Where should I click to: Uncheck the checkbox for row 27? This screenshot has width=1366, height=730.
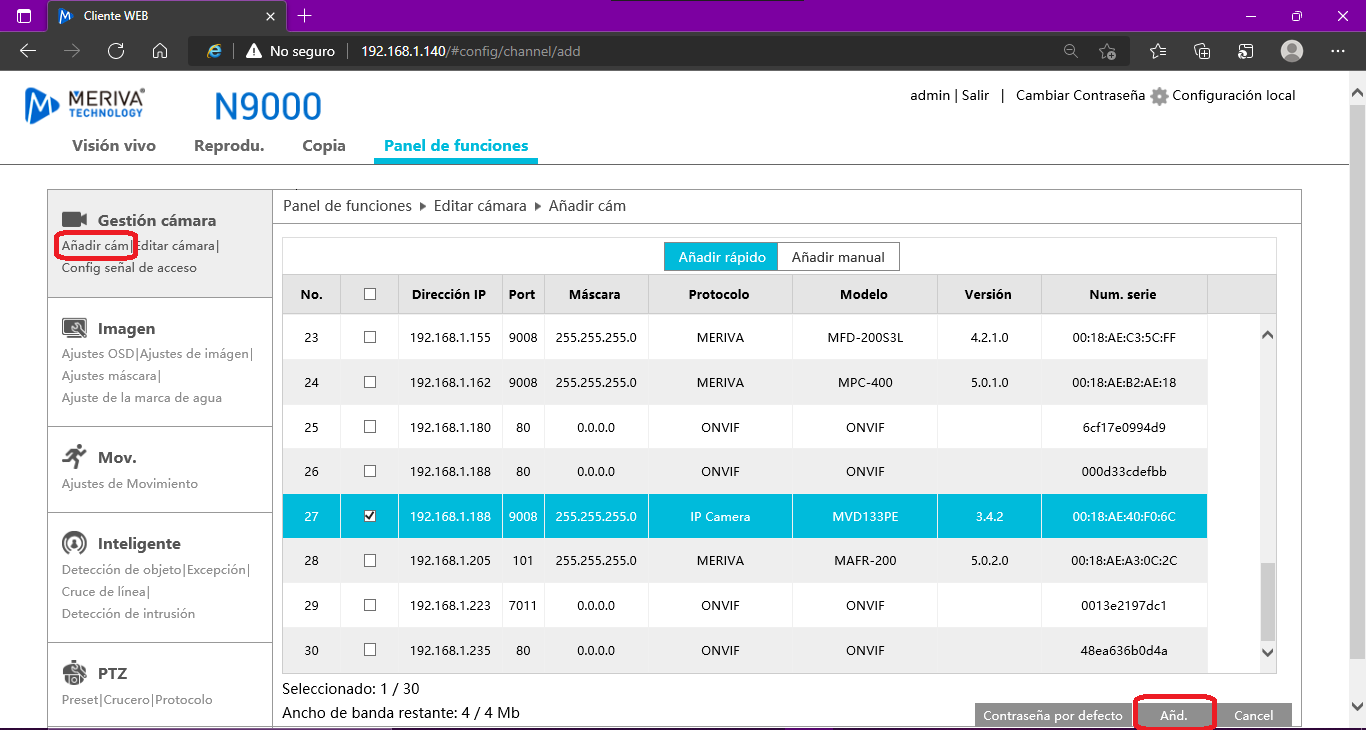(370, 516)
